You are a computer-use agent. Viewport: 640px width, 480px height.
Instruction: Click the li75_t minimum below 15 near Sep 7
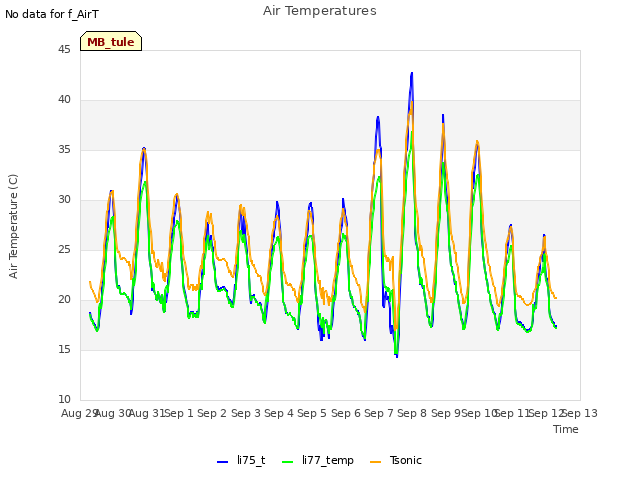point(397,356)
